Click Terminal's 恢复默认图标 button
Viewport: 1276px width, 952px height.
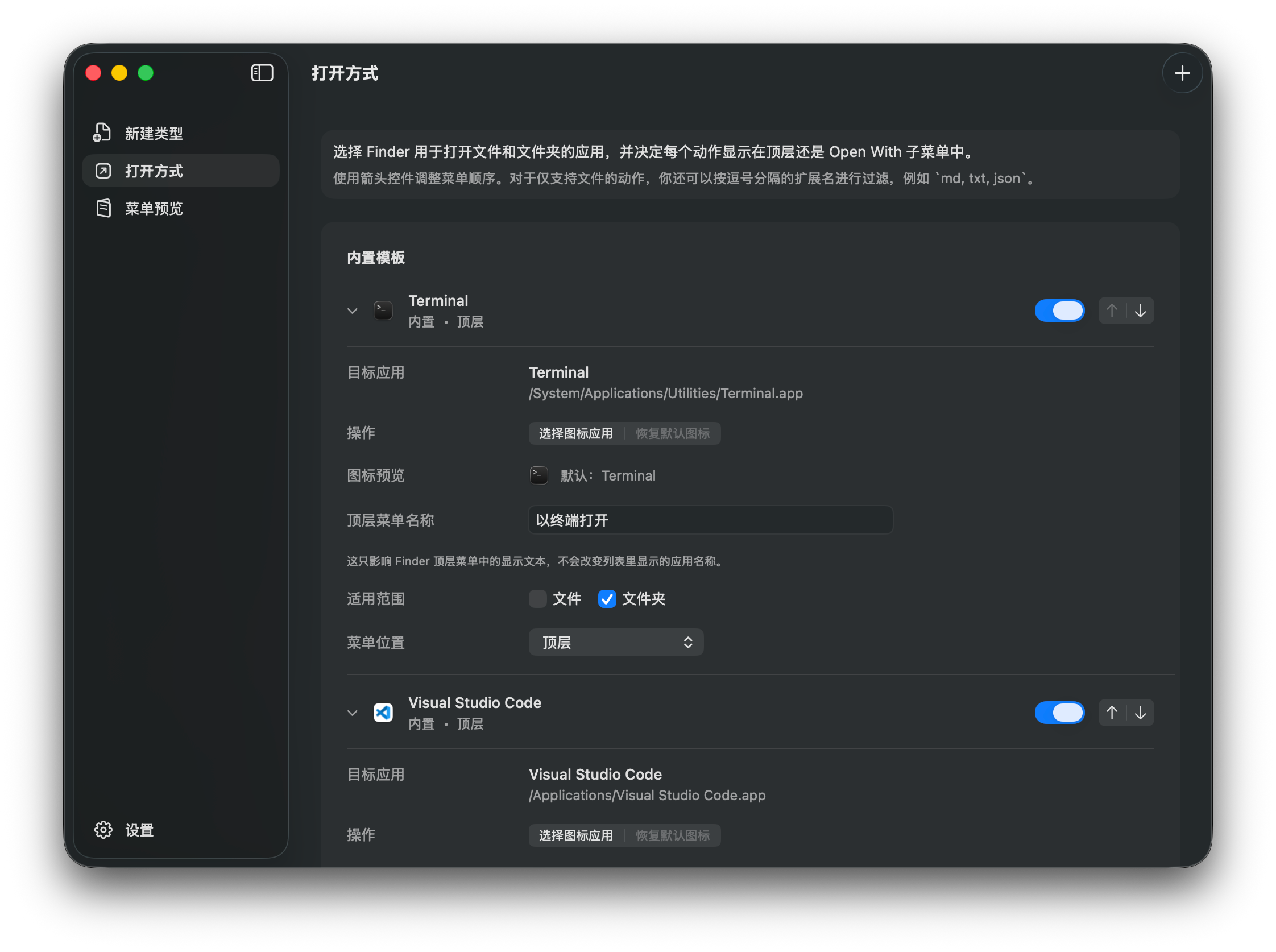(672, 433)
